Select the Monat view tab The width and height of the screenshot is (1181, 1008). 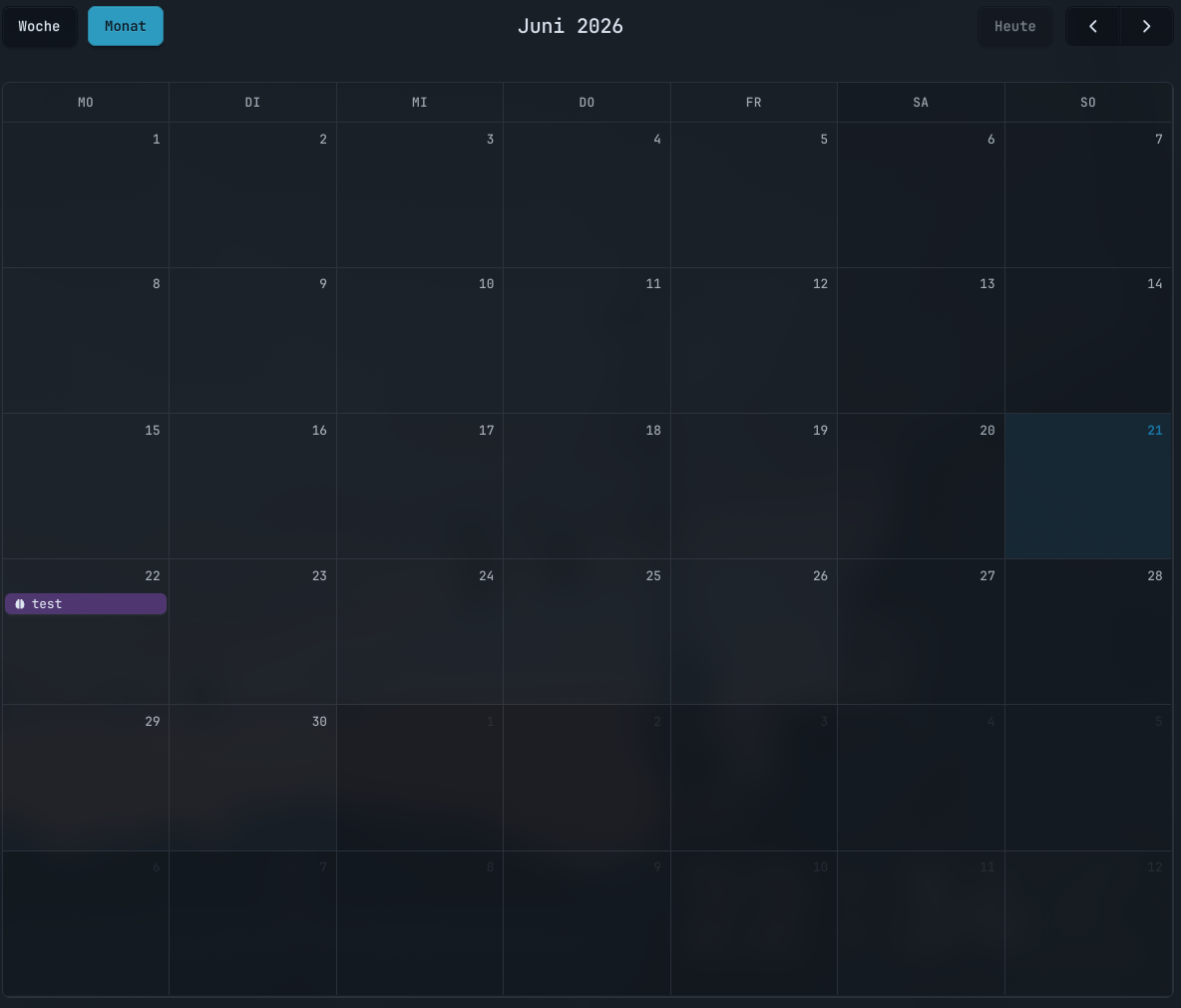[125, 26]
